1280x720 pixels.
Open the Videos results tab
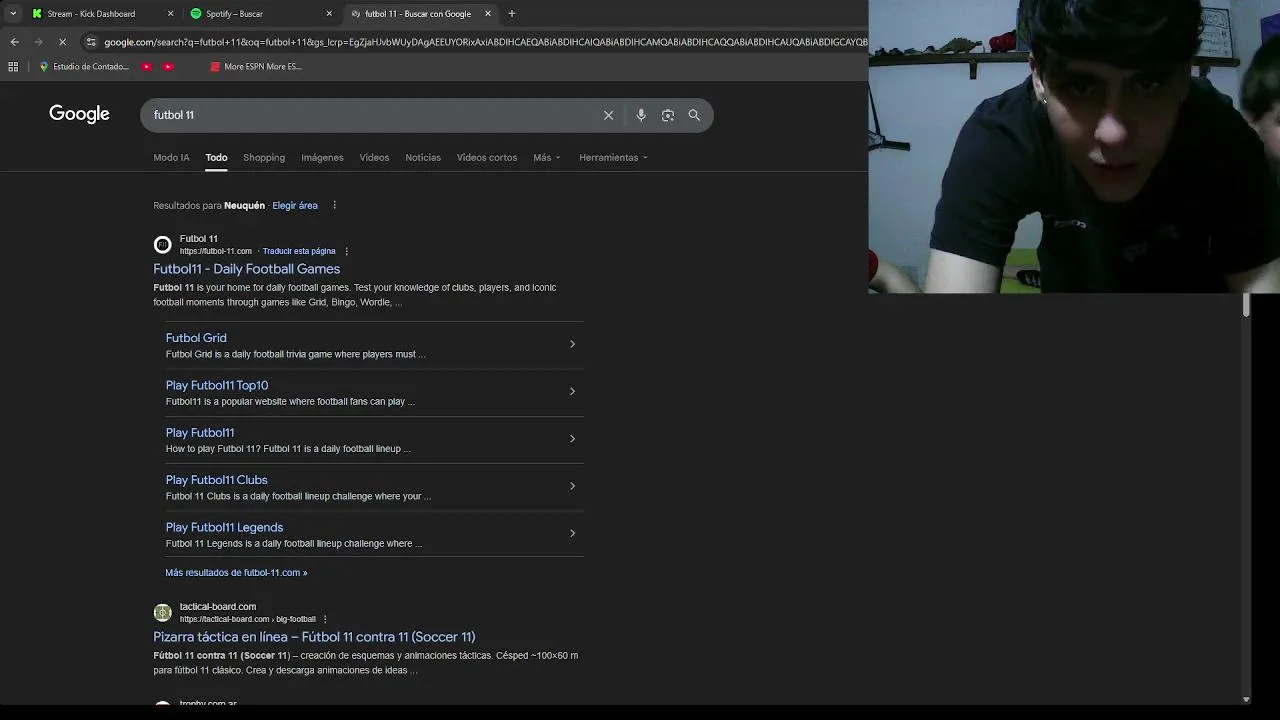[x=374, y=157]
